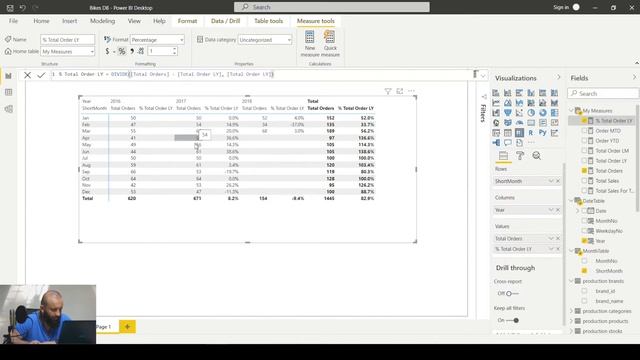Toggle Keep all filters switch

512,320
